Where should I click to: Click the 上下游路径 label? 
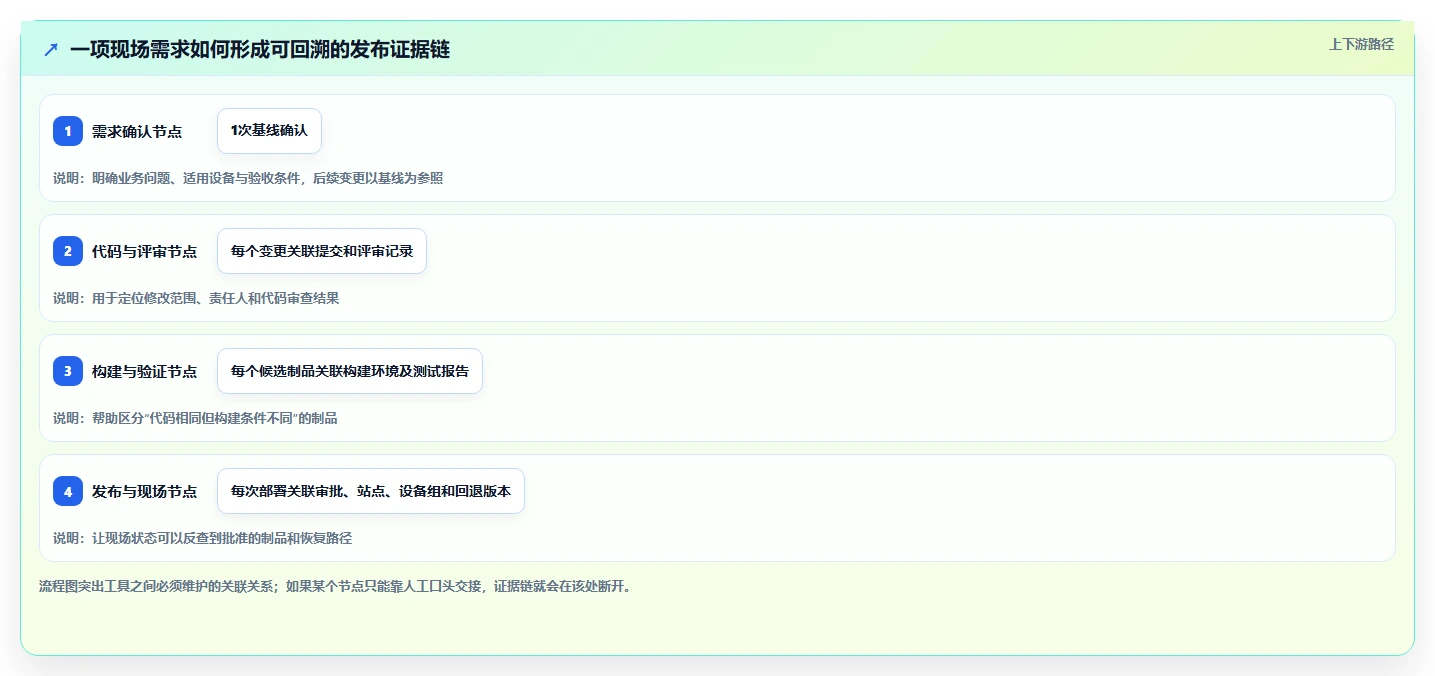[x=1361, y=44]
